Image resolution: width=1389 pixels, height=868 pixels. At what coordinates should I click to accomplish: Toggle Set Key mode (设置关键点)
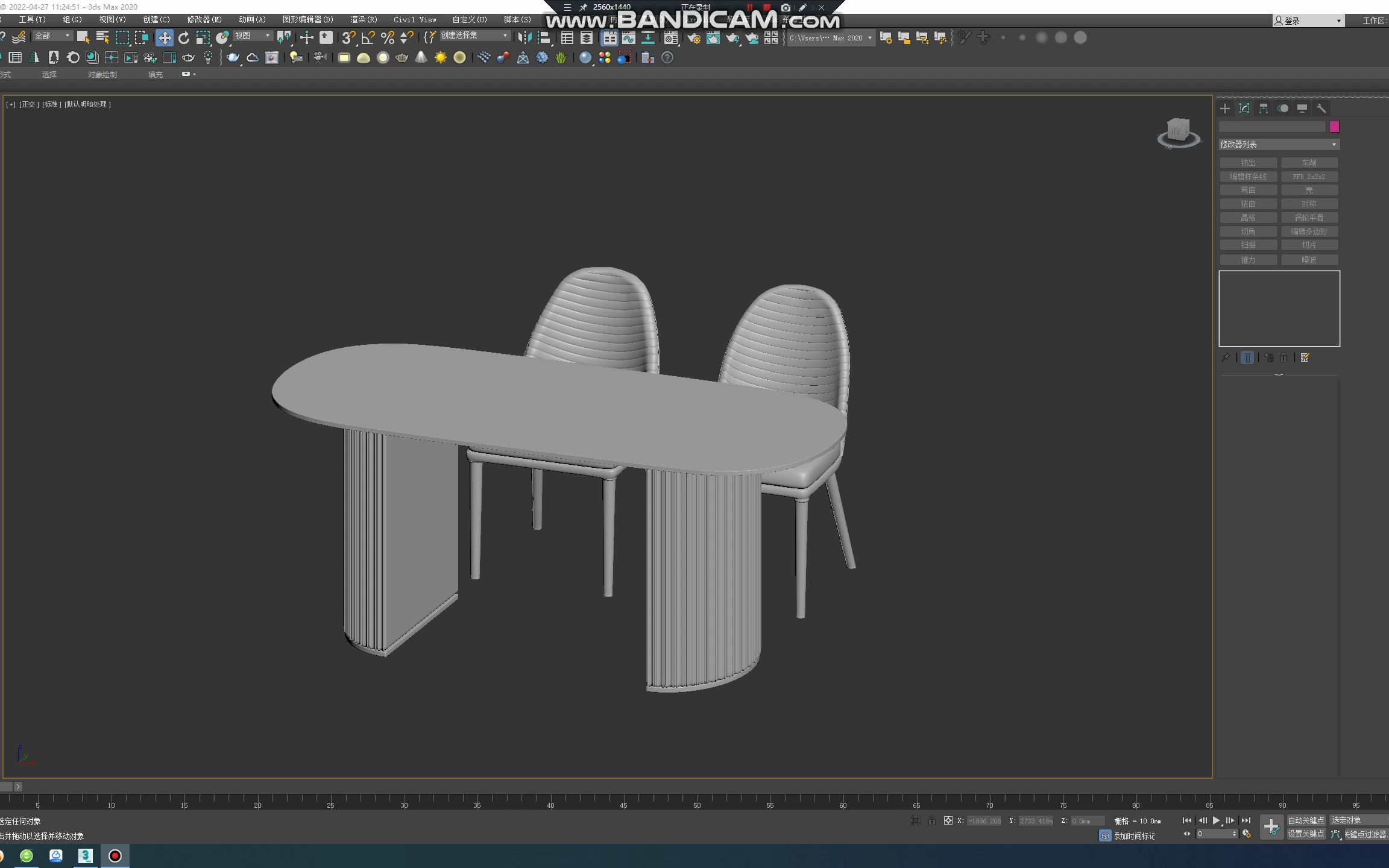pos(1306,834)
